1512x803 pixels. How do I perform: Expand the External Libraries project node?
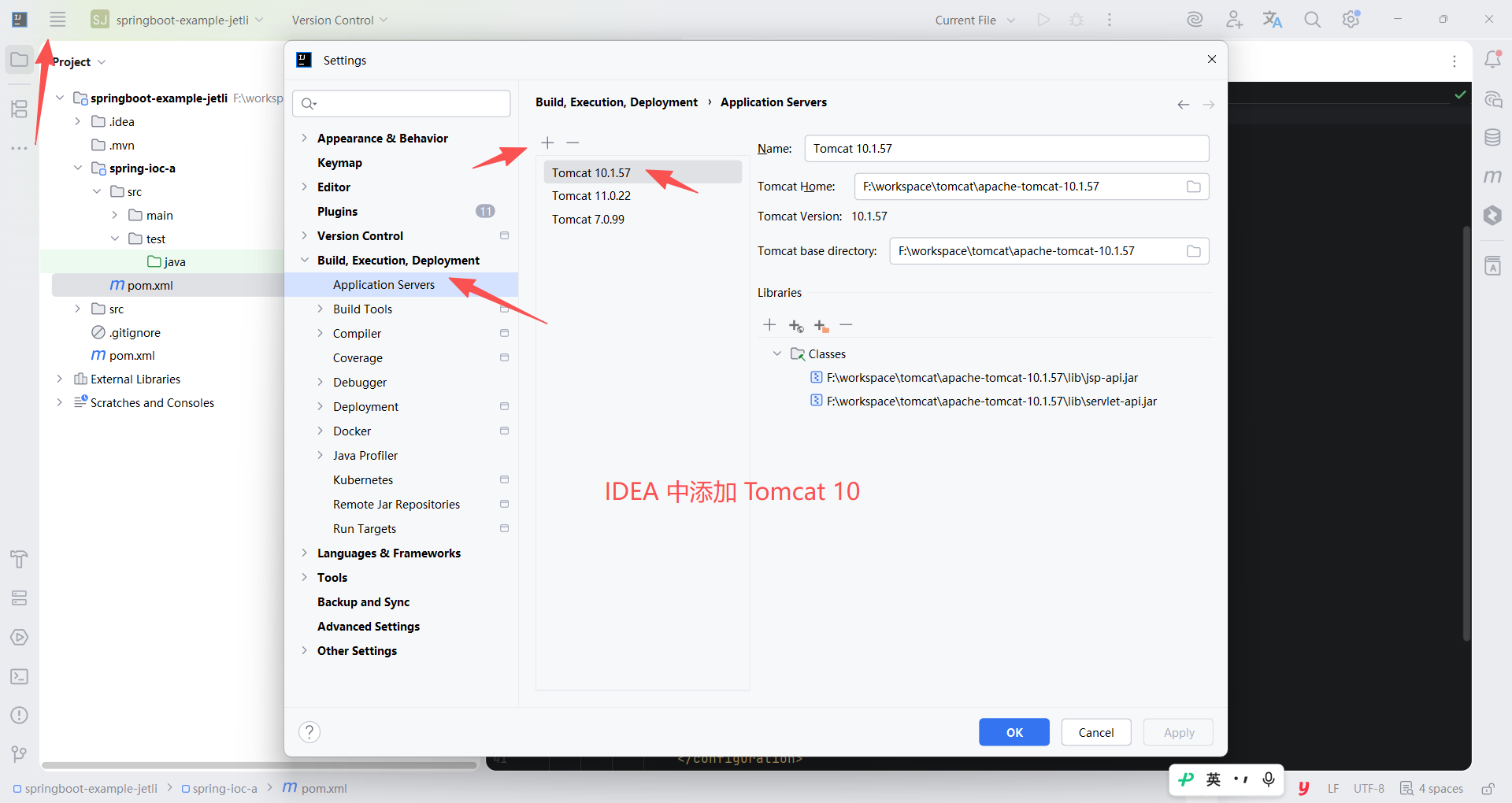[x=59, y=379]
